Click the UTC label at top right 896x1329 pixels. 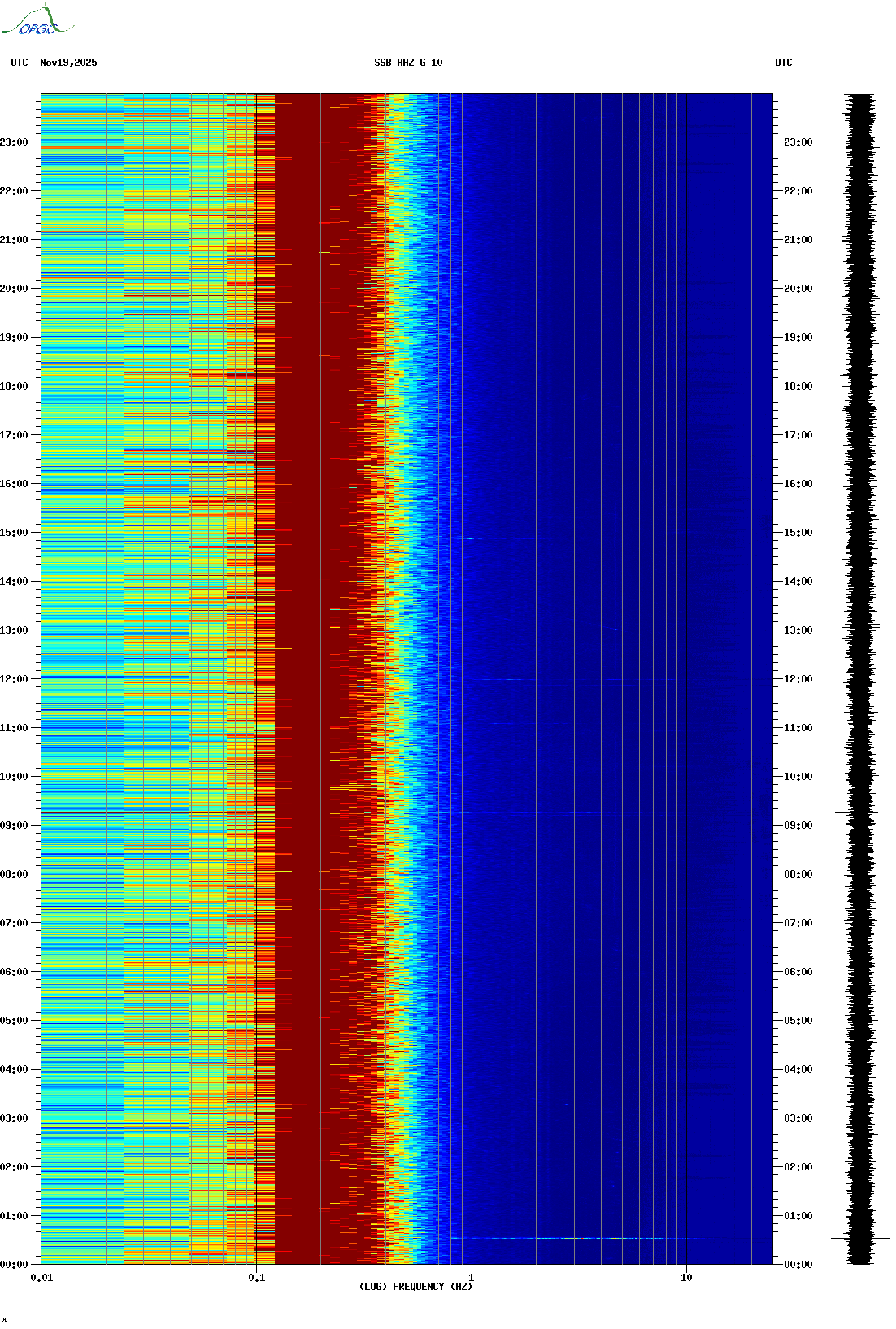pos(784,63)
